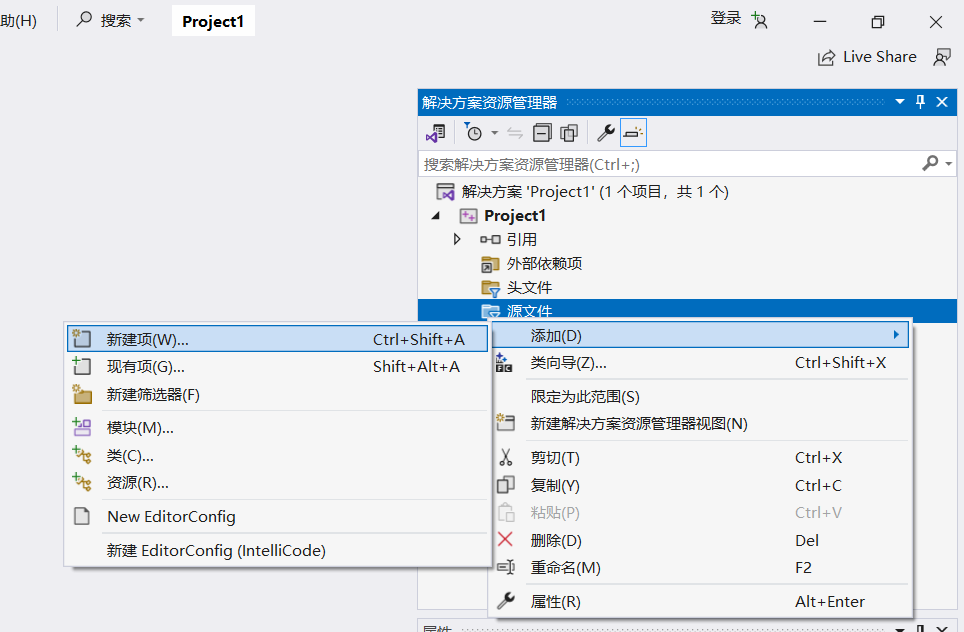Choose Class (类) in the Add submenu
Screen dimensions: 964x632
277,456
